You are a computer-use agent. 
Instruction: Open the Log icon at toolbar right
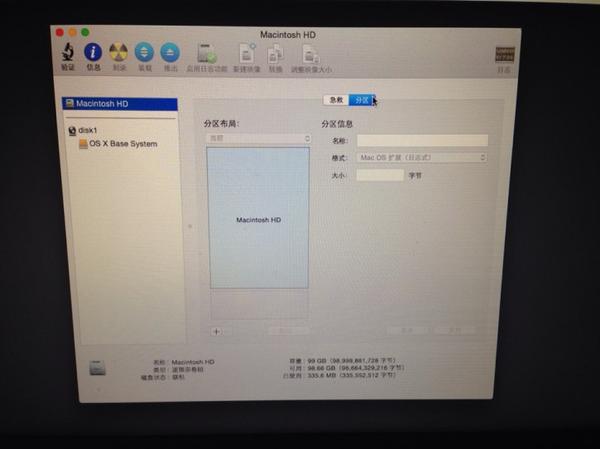(x=505, y=55)
